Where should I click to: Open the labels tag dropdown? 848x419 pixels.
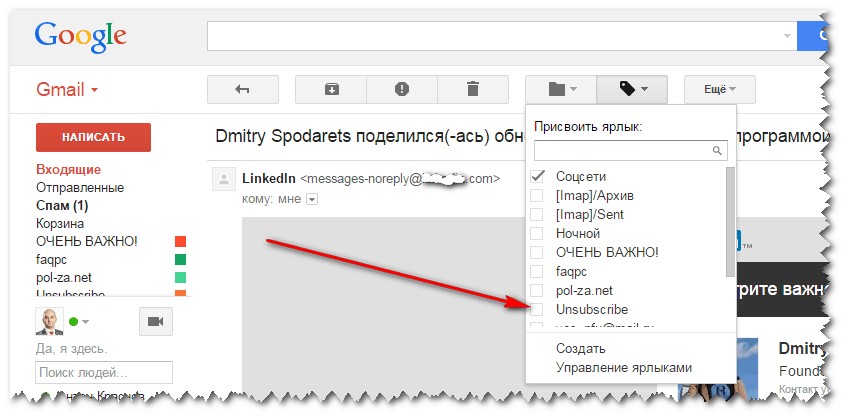632,89
